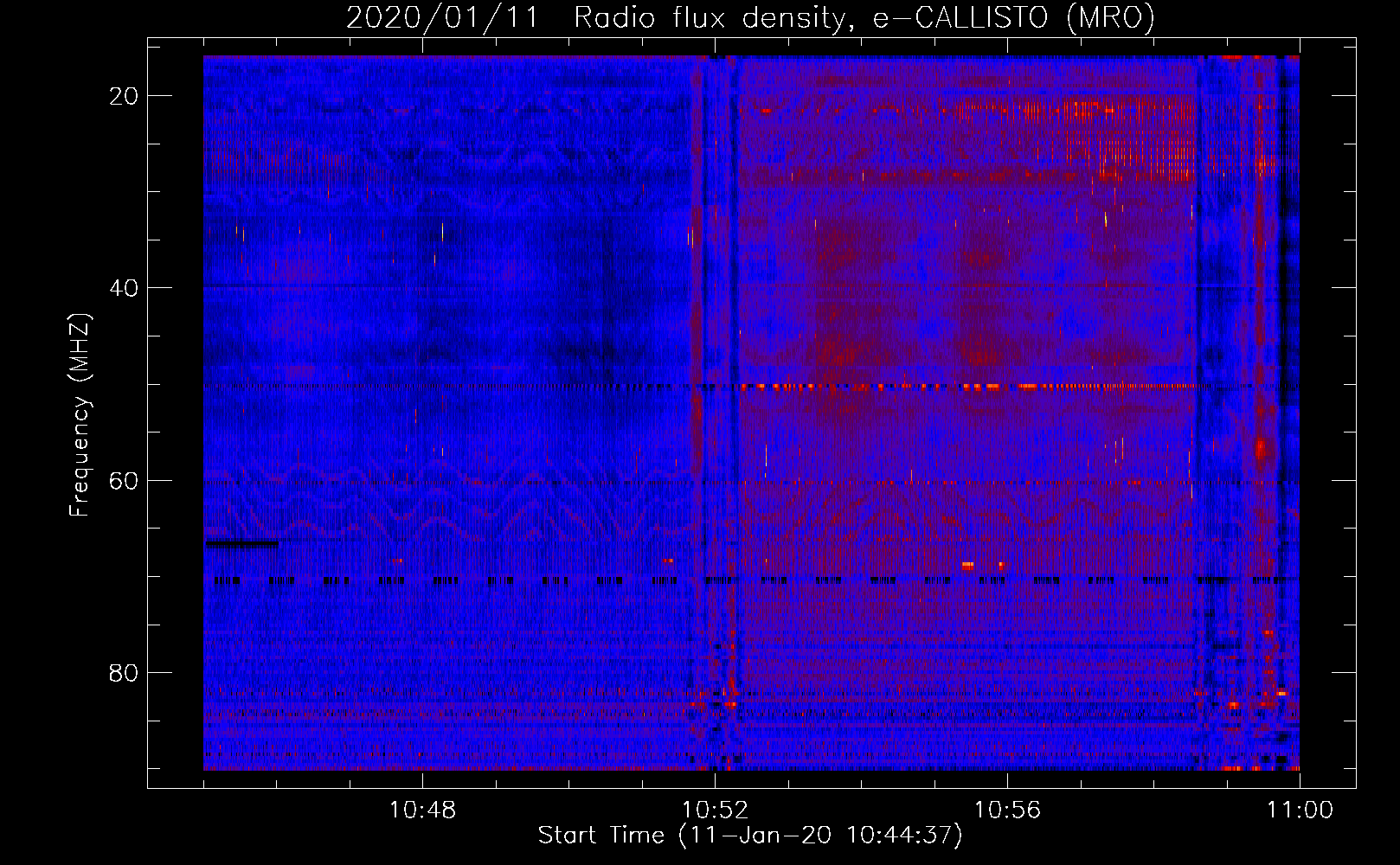The width and height of the screenshot is (1400, 865).
Task: Click the plot title "2020/01/11 Radio flux density, e-CALLISTO (MRO)"
Action: 750,17
